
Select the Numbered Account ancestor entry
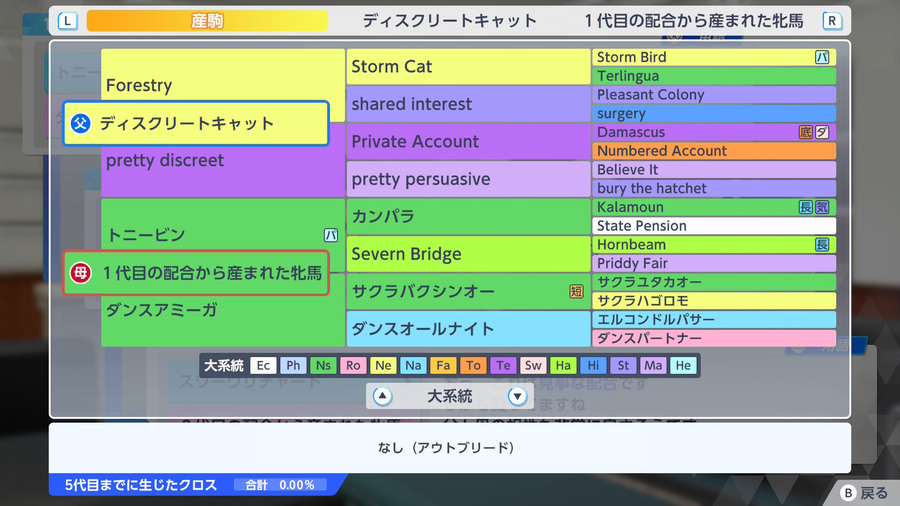[x=714, y=151]
